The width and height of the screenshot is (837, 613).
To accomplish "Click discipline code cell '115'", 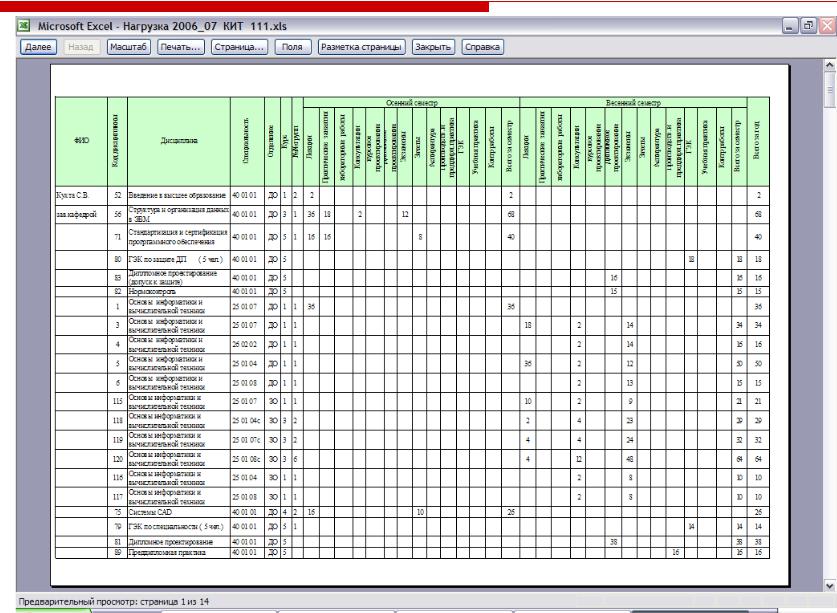I will [118, 402].
